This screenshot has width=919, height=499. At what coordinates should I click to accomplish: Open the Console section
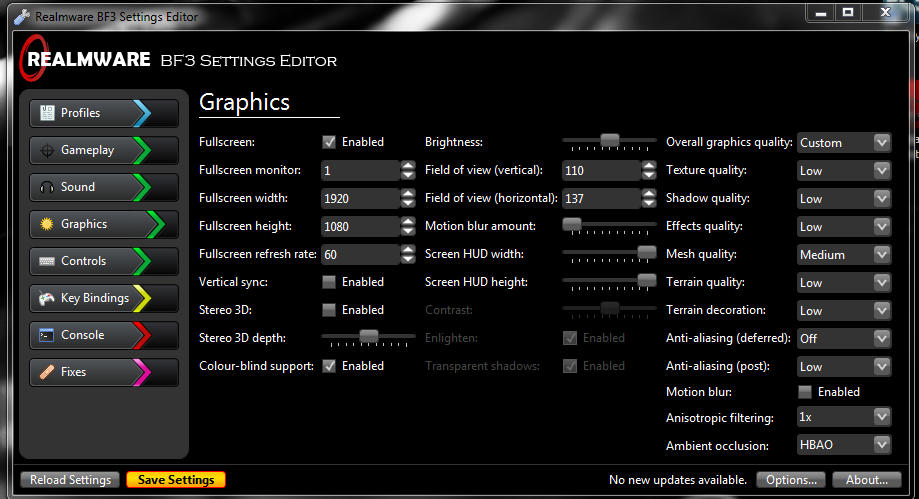[104, 335]
